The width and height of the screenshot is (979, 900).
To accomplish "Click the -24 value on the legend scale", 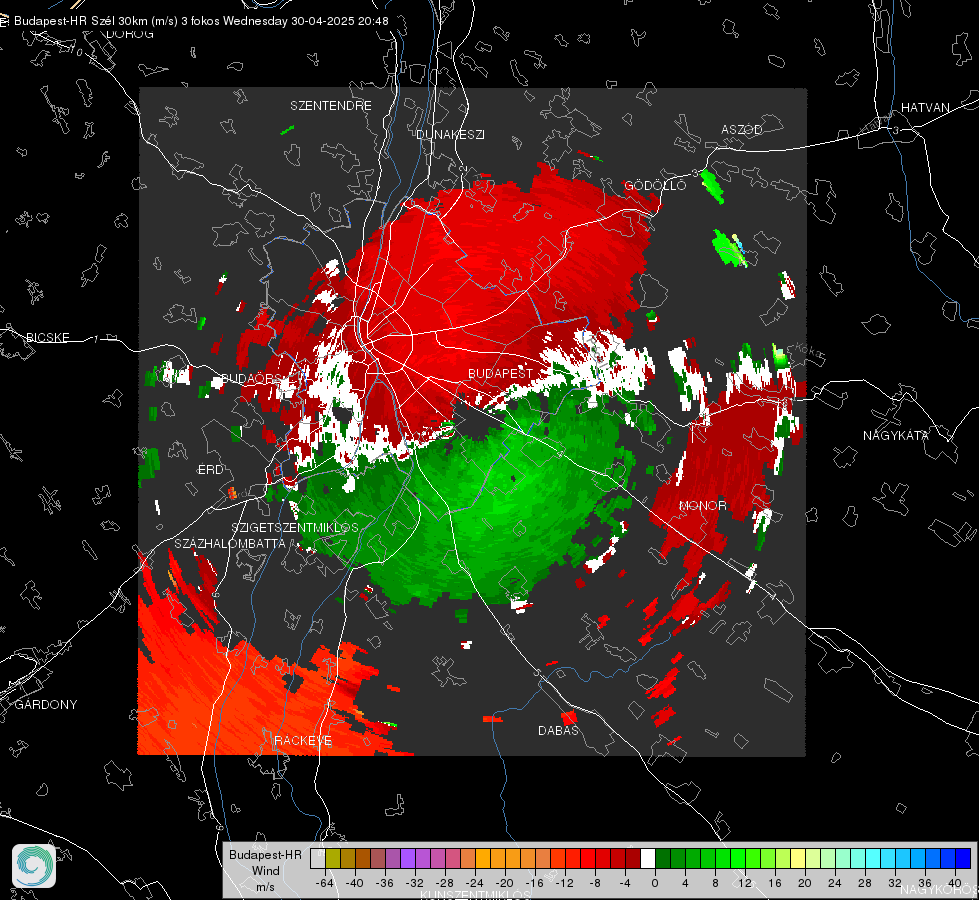I will 475,883.
